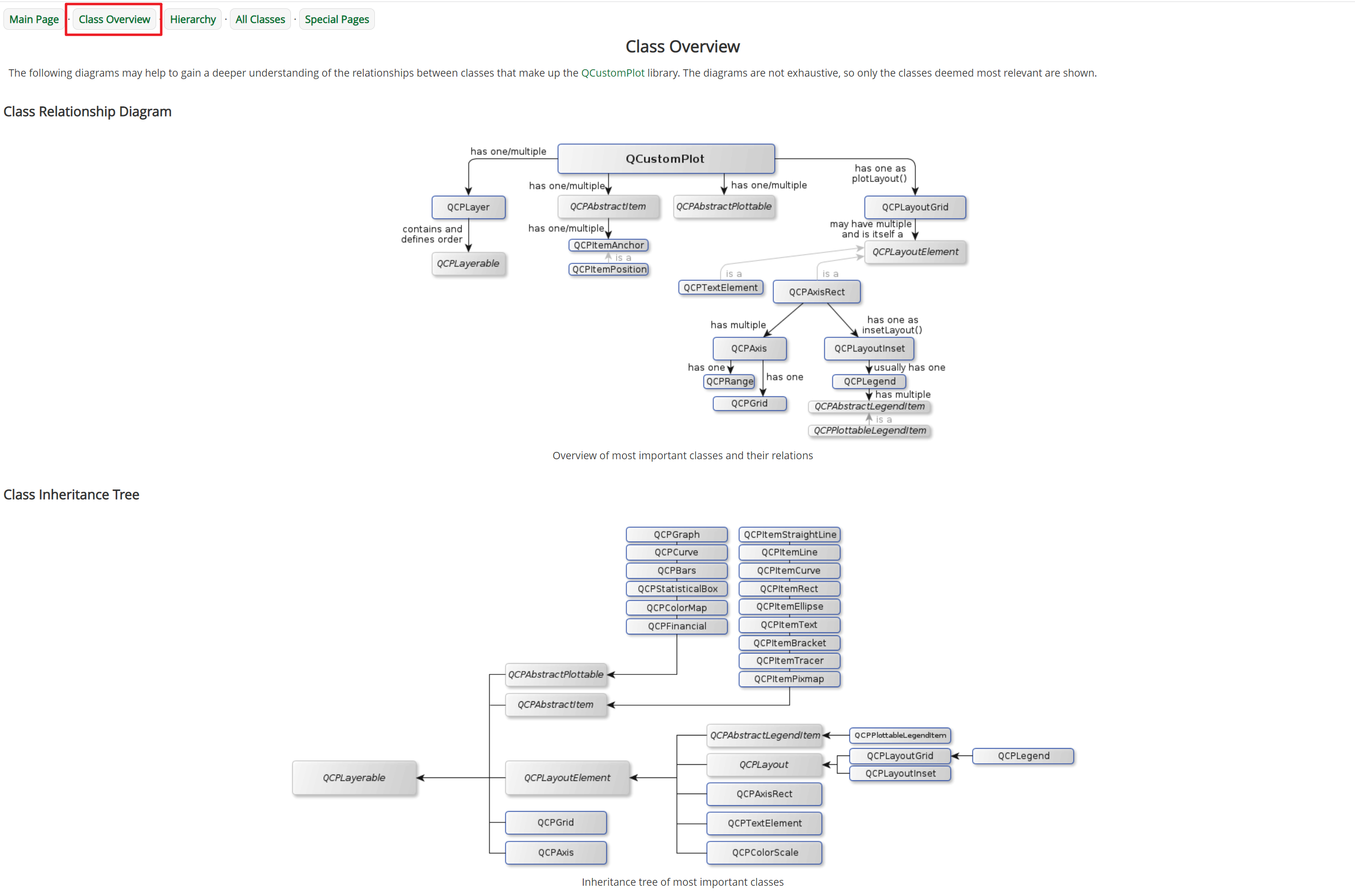
Task: Click QCPGrid in the Class Relationship Diagram
Action: 749,404
